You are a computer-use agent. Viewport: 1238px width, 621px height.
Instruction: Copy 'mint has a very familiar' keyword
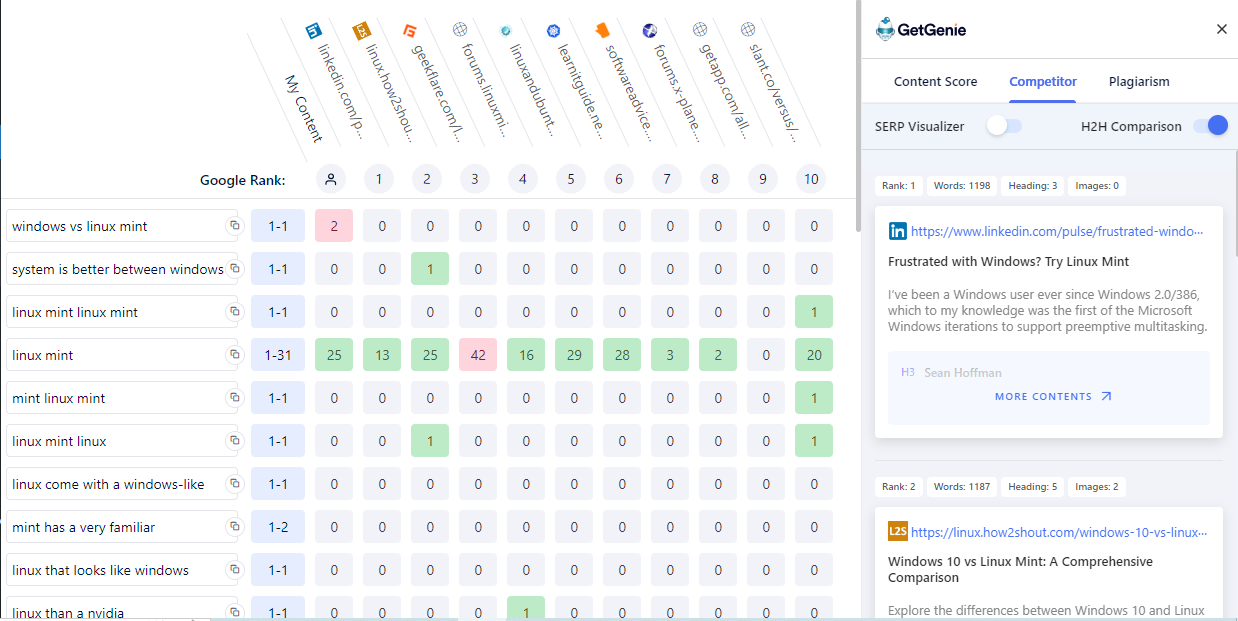pyautogui.click(x=234, y=527)
